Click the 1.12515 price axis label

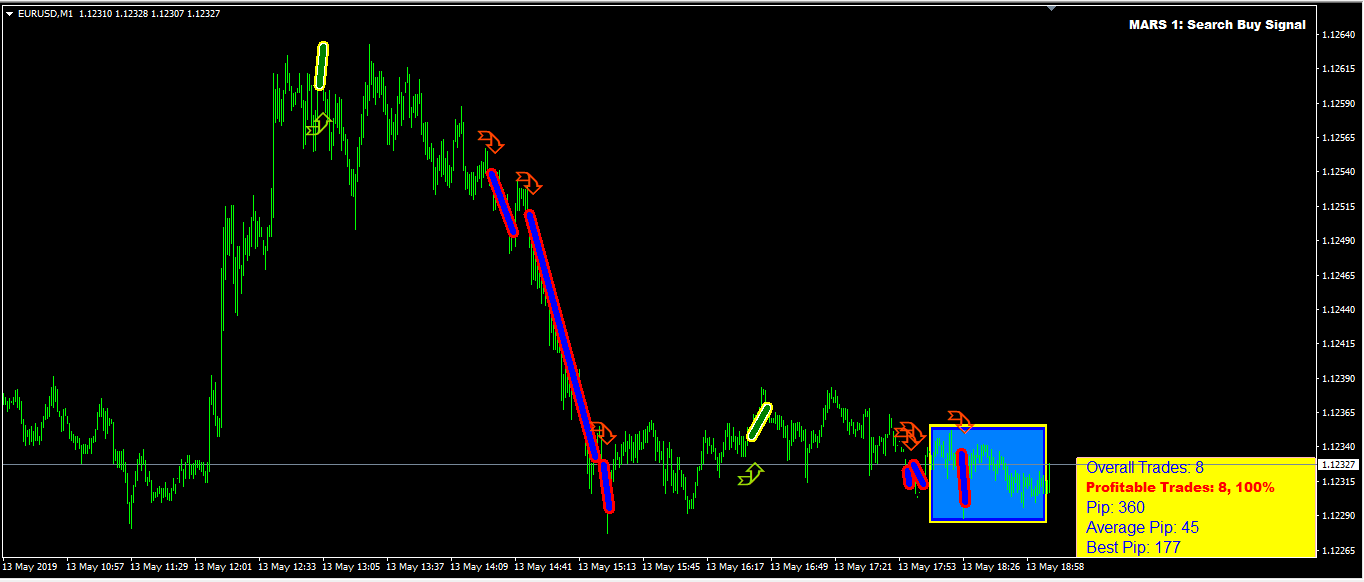(x=1338, y=207)
